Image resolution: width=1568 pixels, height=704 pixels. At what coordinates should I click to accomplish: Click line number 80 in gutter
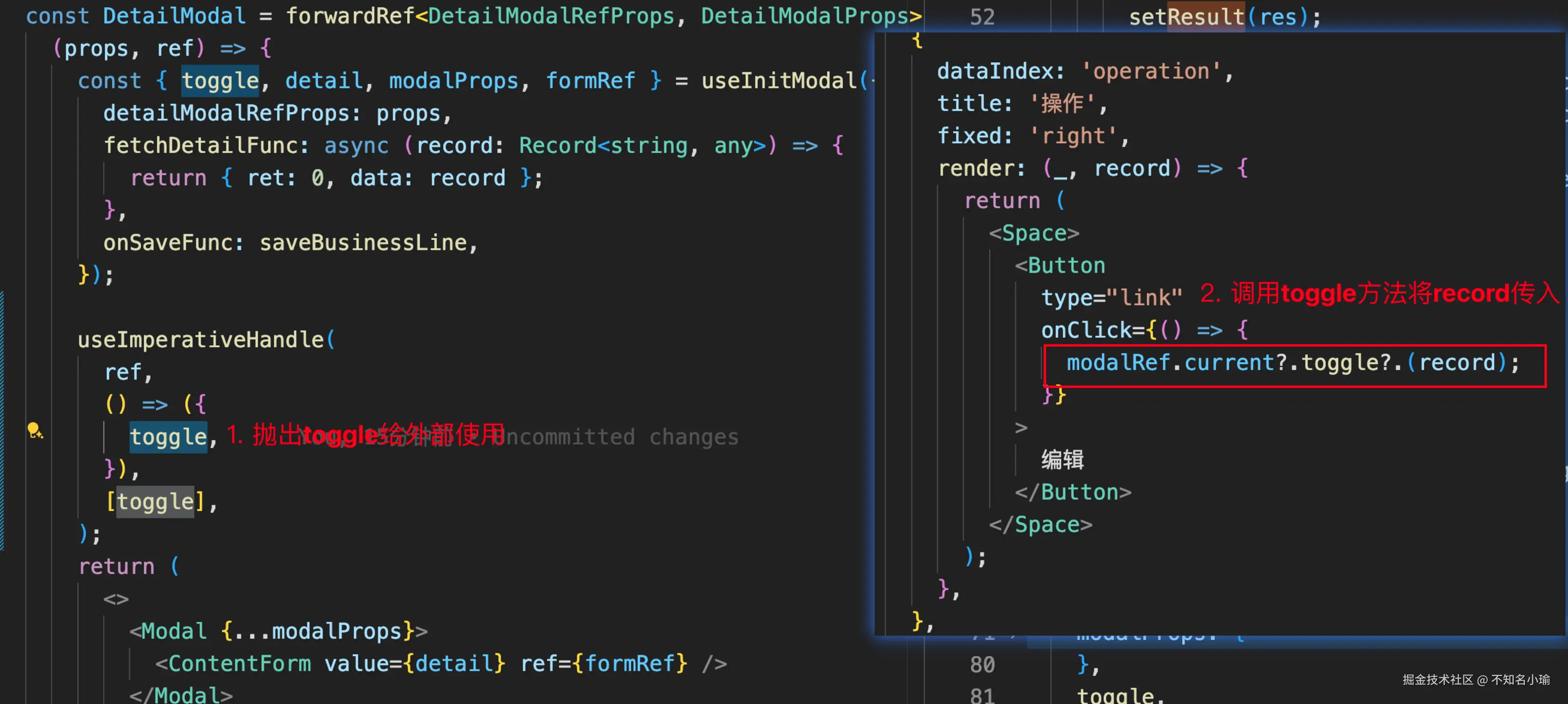click(982, 664)
